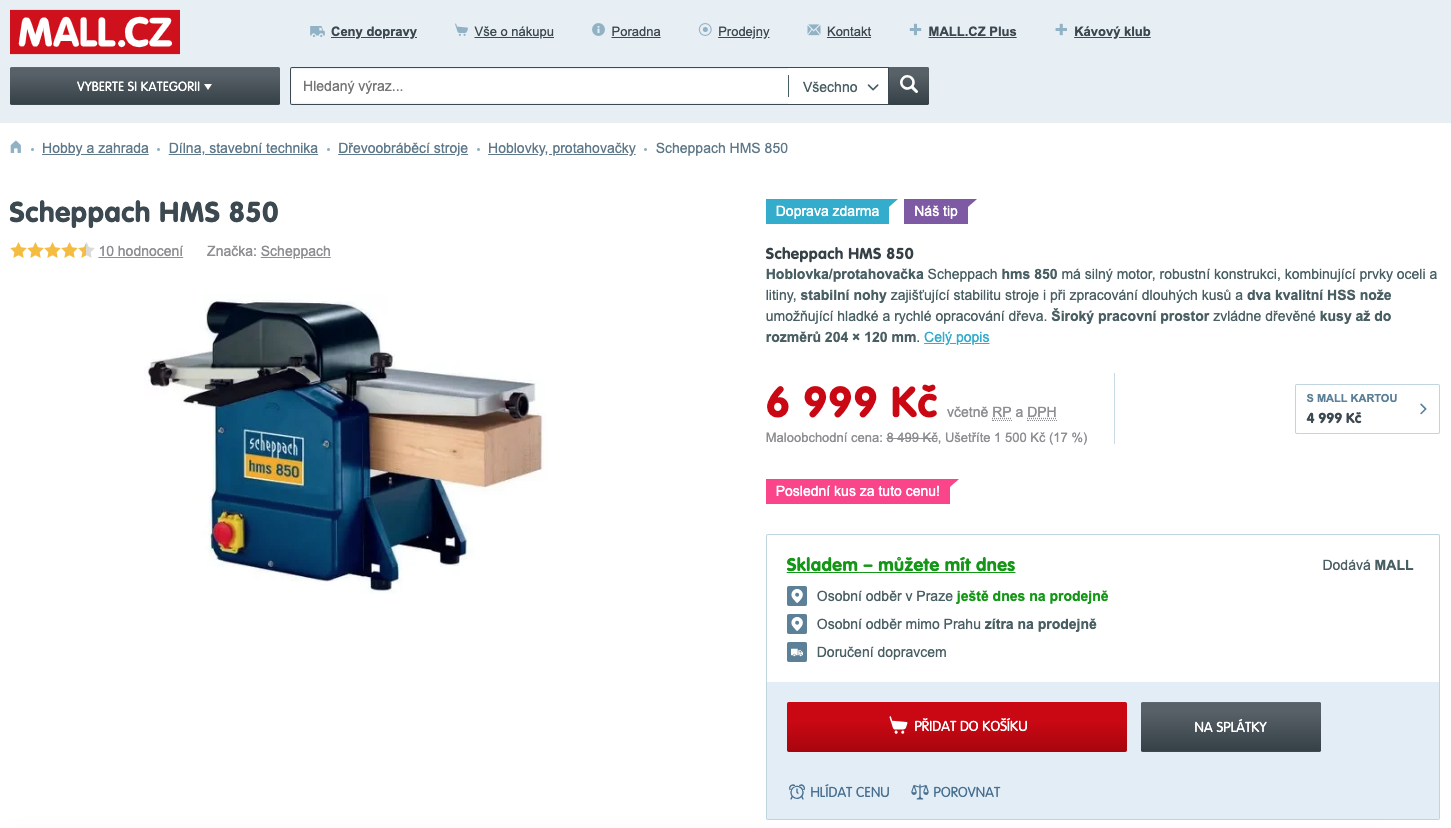Click the scales Porovnat icon
The height and width of the screenshot is (828, 1451).
(920, 792)
